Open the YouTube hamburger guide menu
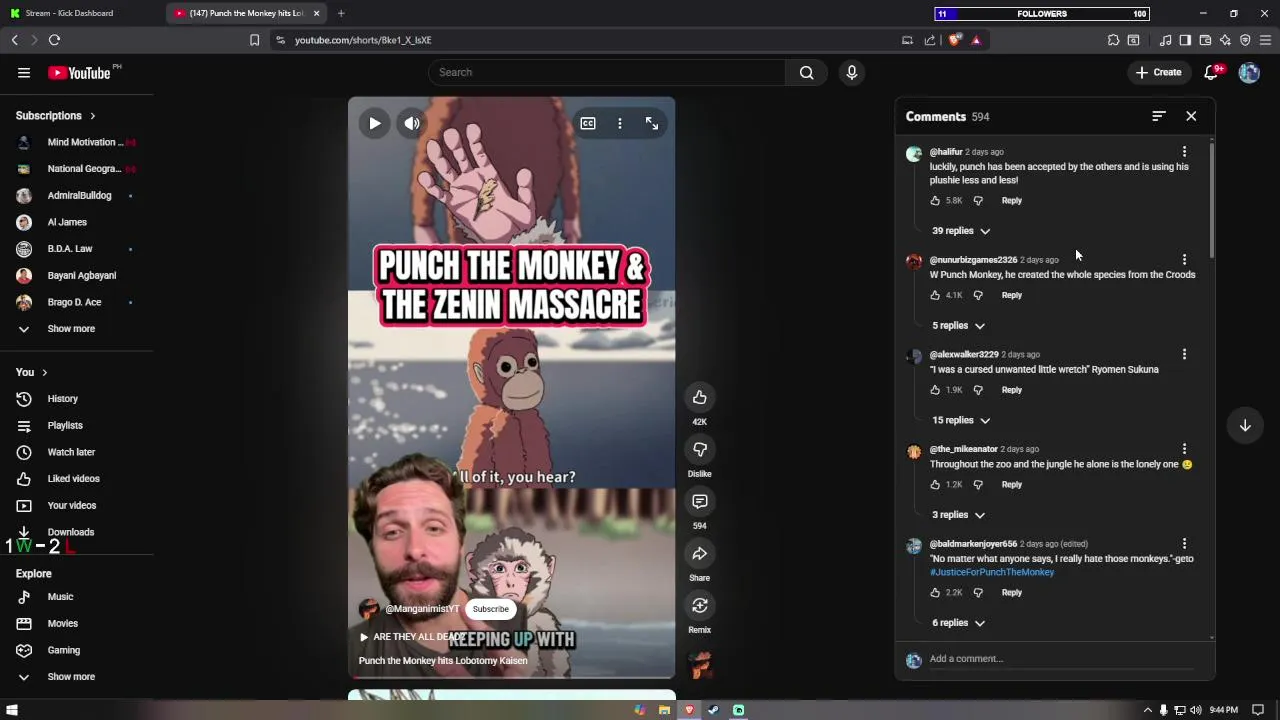1280x720 pixels. click(x=24, y=73)
